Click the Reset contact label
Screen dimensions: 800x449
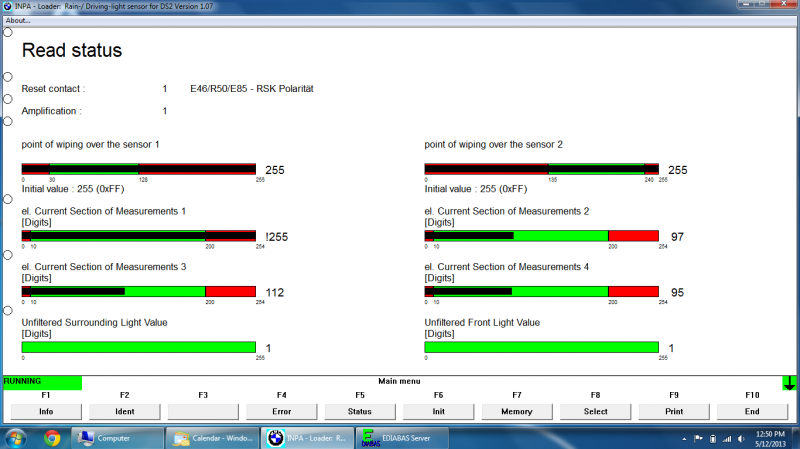53,89
